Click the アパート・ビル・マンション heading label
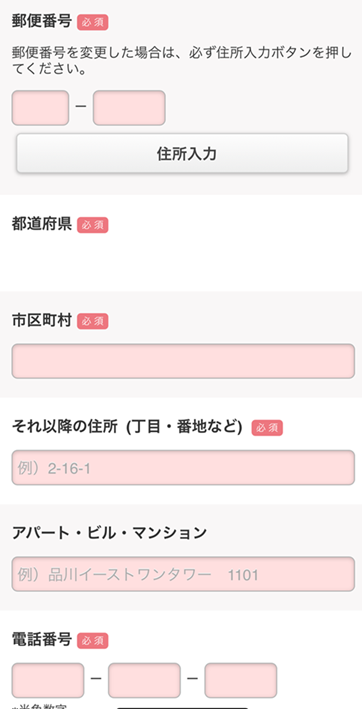Viewport: 362px width, 709px height. click(109, 533)
